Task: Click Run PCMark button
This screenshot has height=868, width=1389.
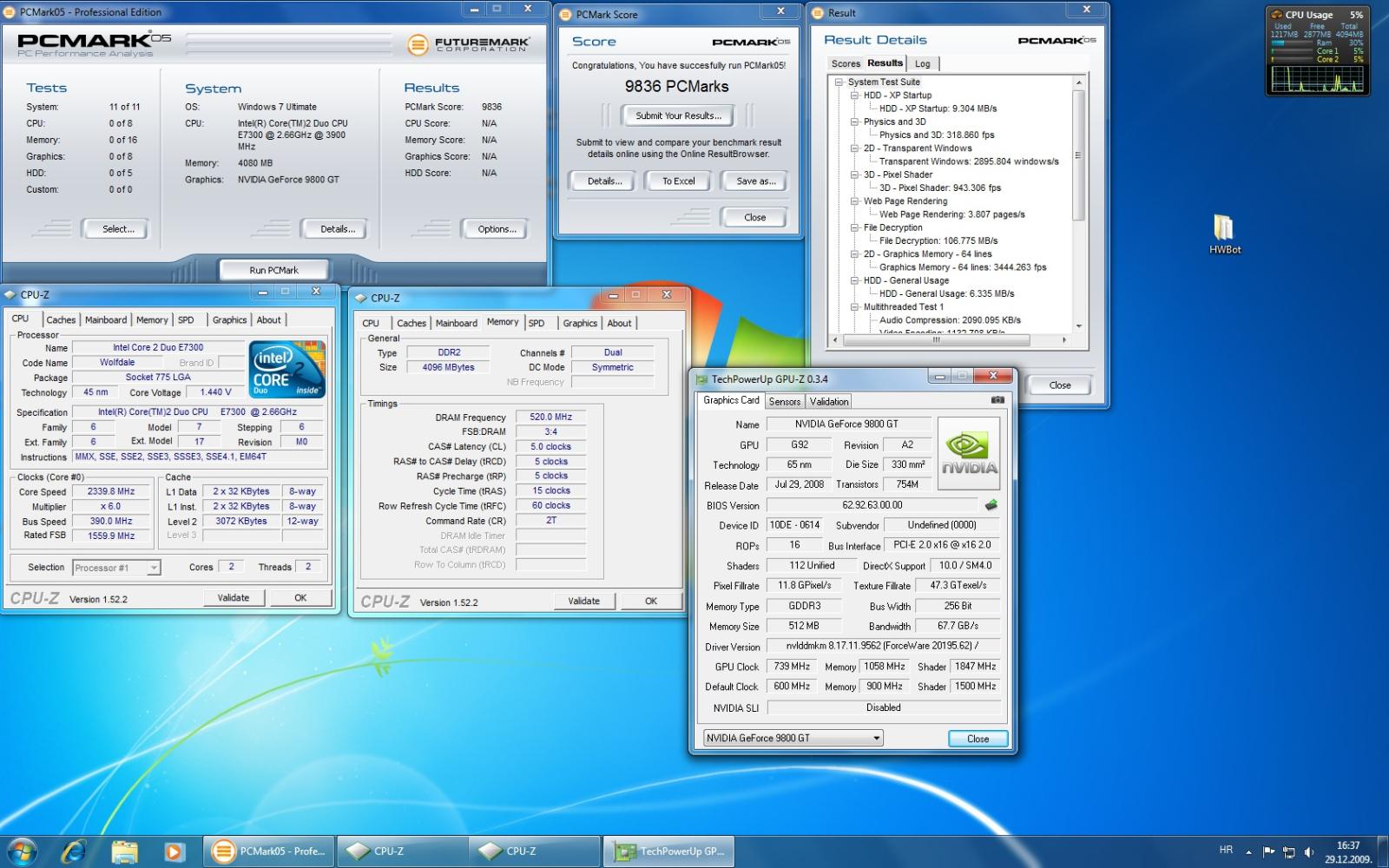Action: 273,270
